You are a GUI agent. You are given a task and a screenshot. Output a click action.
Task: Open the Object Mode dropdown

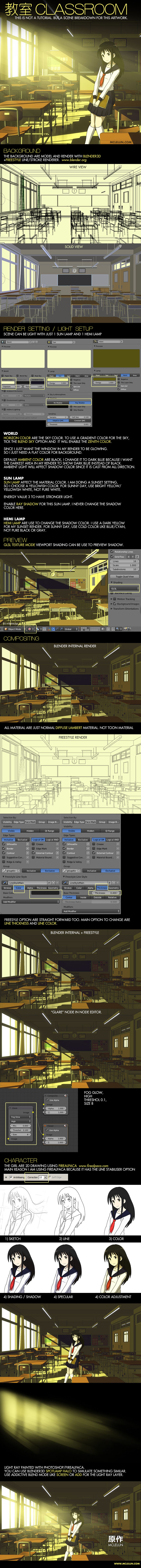pyautogui.click(x=13, y=629)
